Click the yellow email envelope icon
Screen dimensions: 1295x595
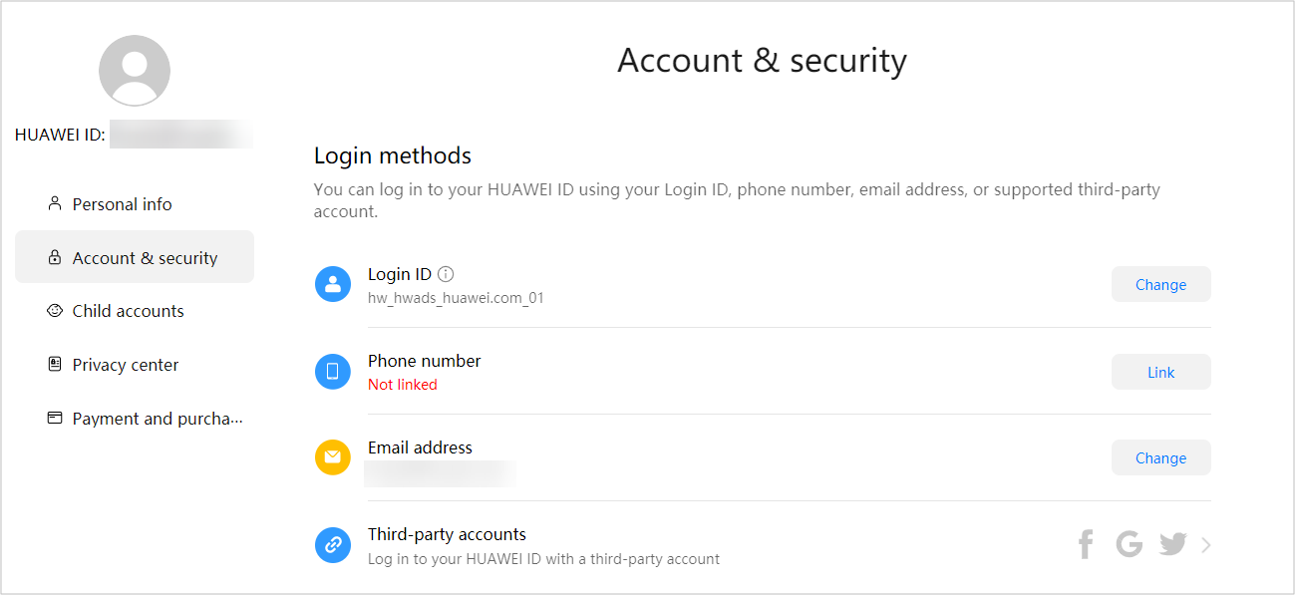[x=333, y=457]
